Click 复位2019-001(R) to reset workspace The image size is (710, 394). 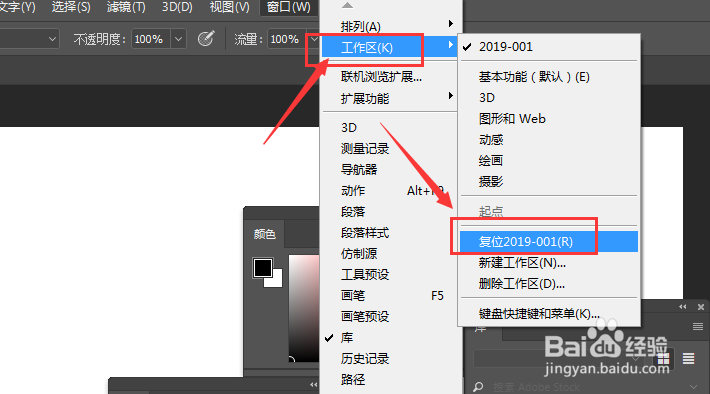pos(549,241)
